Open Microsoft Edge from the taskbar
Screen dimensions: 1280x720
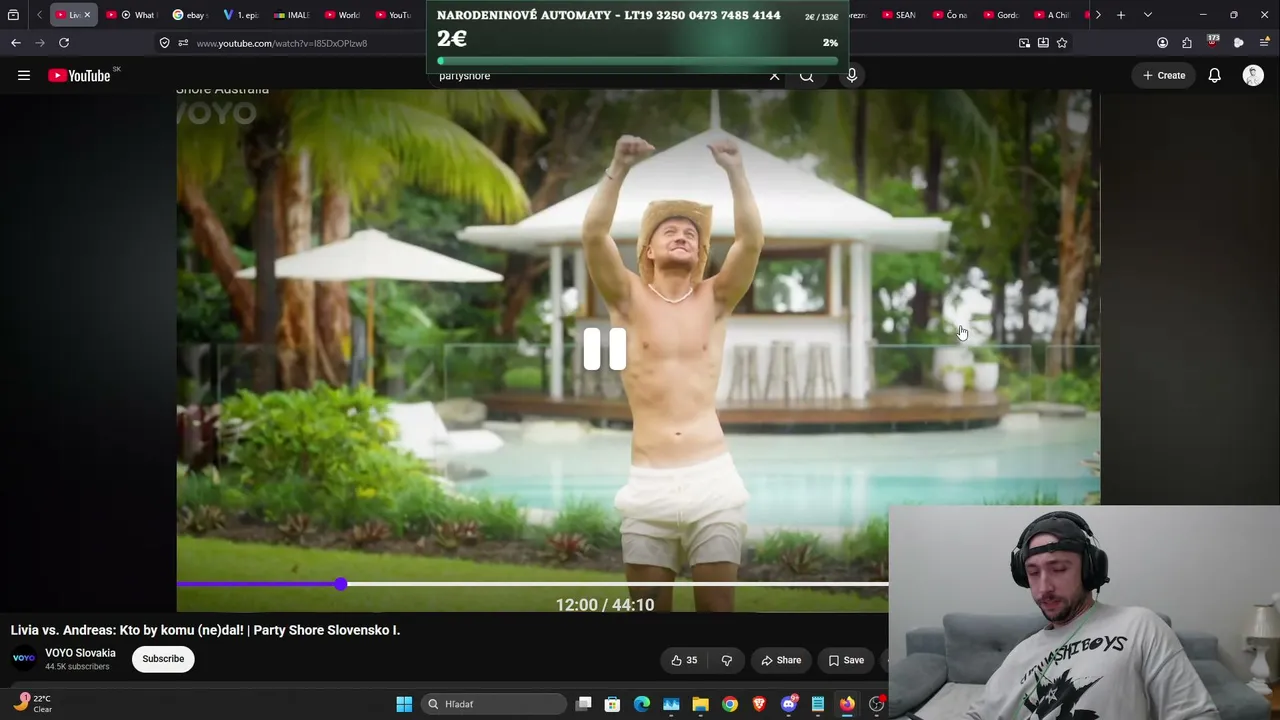click(x=642, y=704)
